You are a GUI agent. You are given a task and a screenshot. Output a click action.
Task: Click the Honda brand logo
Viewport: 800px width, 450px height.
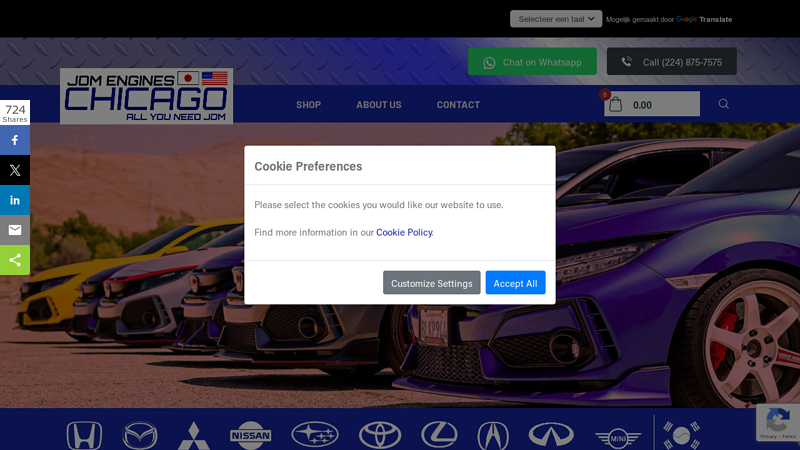(84, 435)
